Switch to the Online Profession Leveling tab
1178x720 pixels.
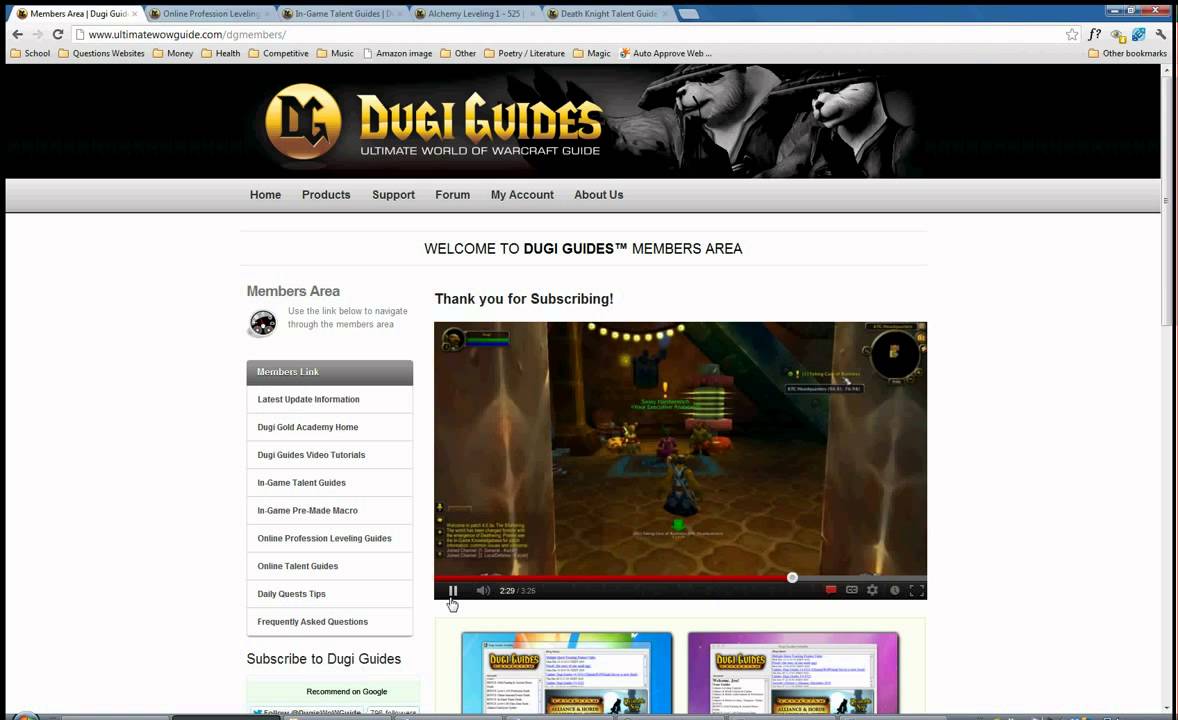point(209,14)
